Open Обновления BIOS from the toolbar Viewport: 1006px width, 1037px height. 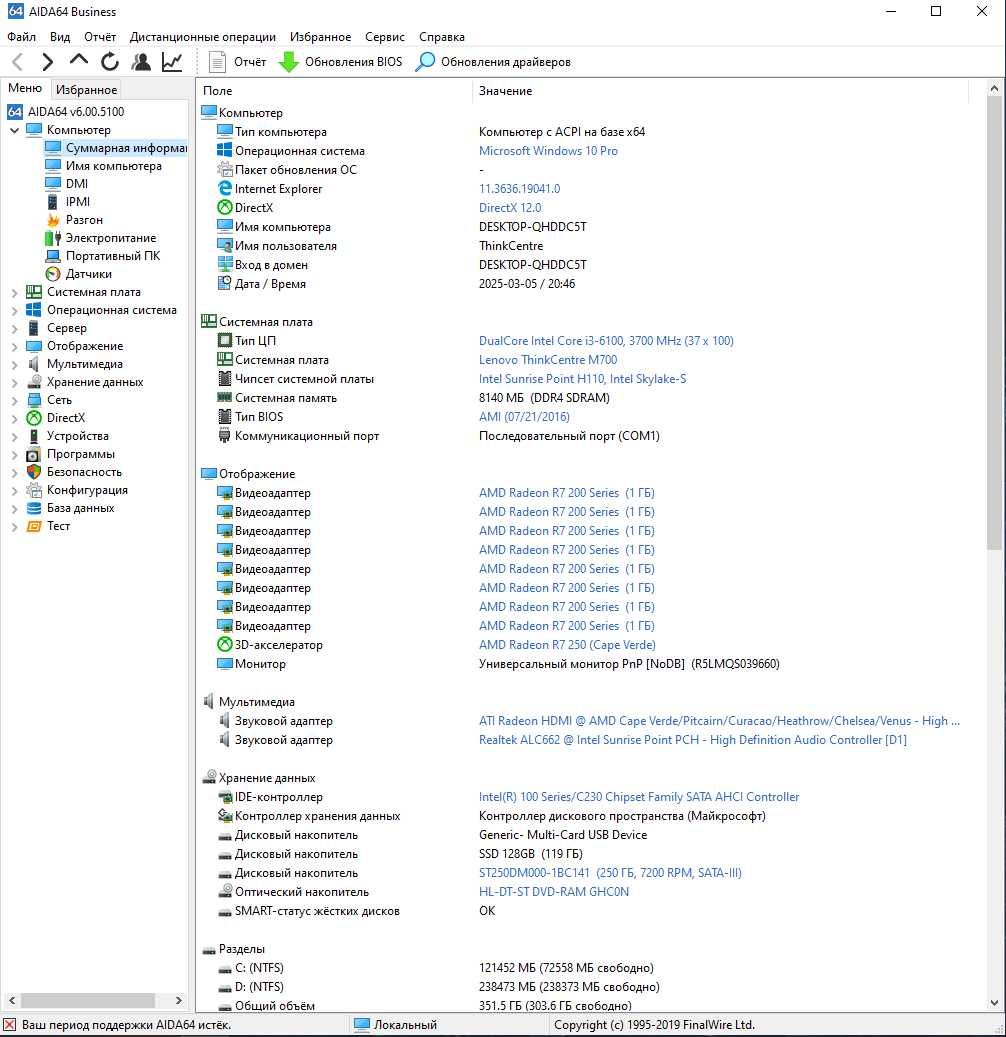[x=341, y=62]
